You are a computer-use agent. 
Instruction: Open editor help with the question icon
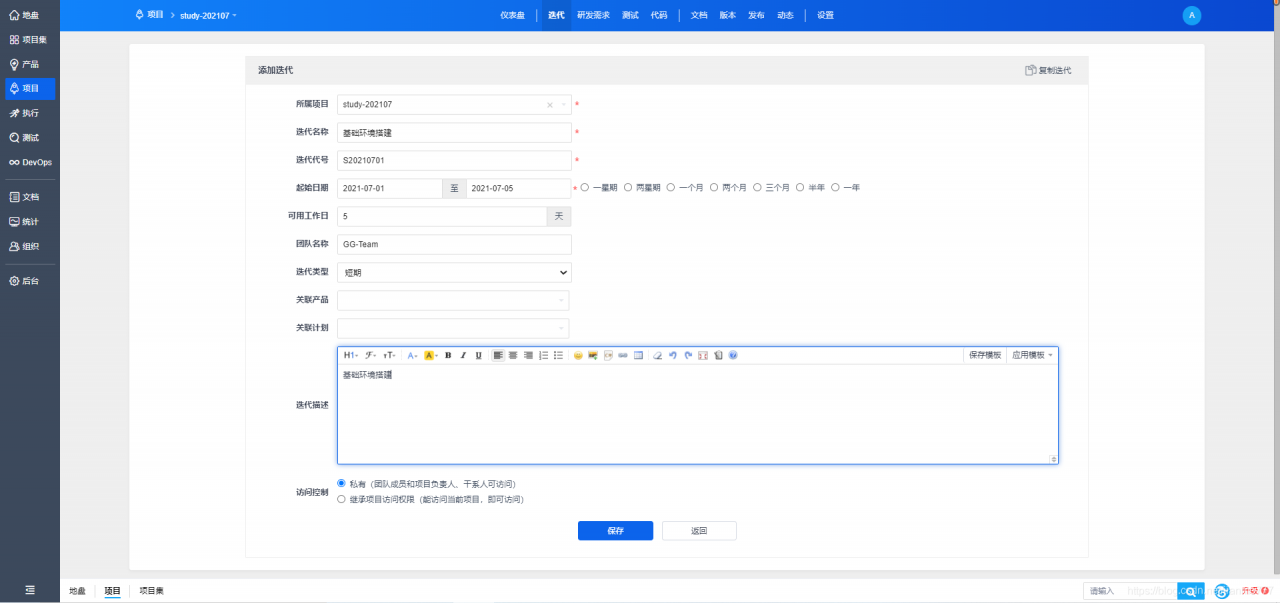pyautogui.click(x=733, y=355)
